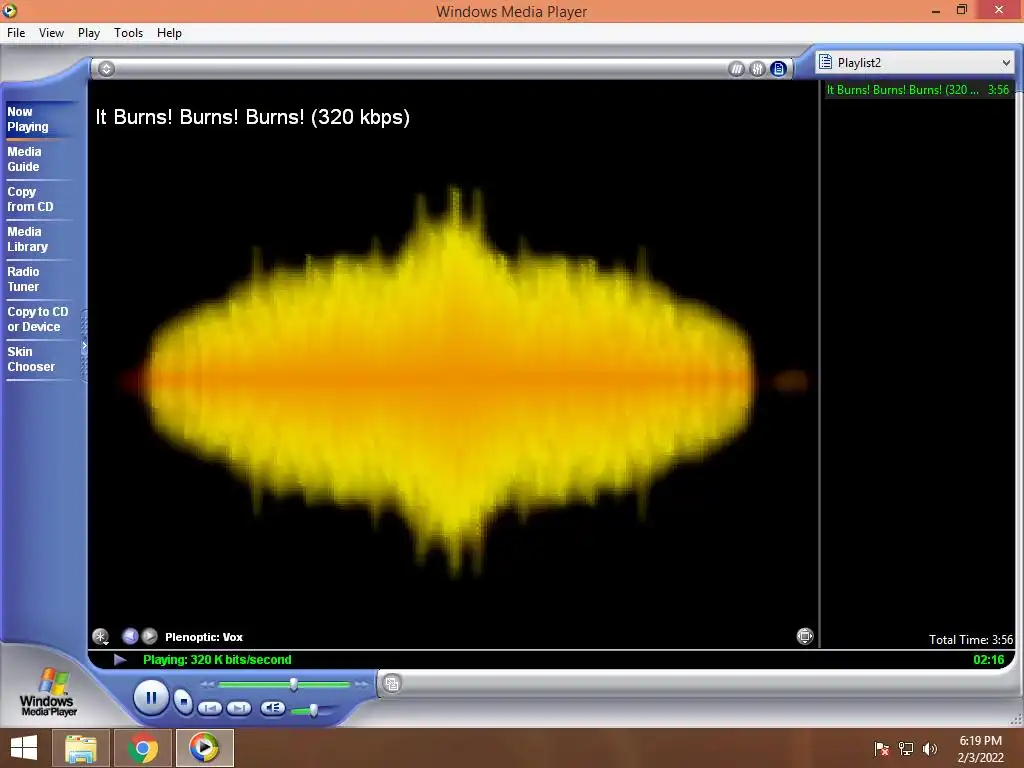Click the song title text in visualization area

point(253,117)
